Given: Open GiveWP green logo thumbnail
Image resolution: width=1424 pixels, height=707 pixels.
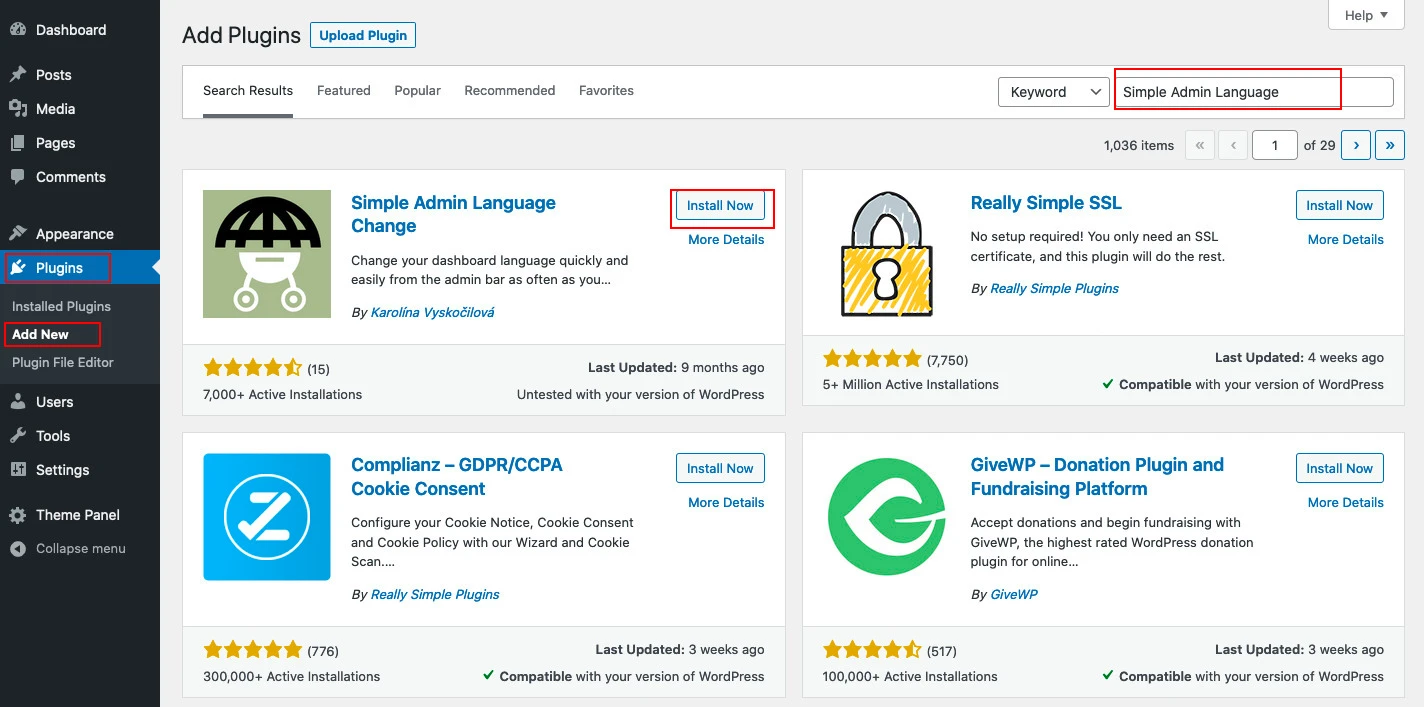Looking at the screenshot, I should point(887,517).
